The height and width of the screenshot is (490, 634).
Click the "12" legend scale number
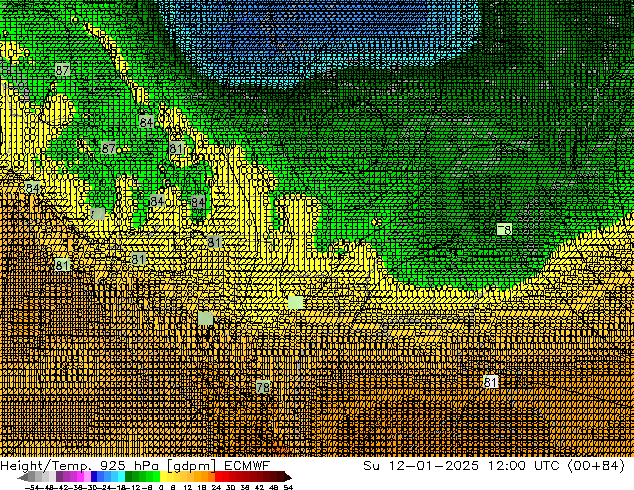point(187,487)
